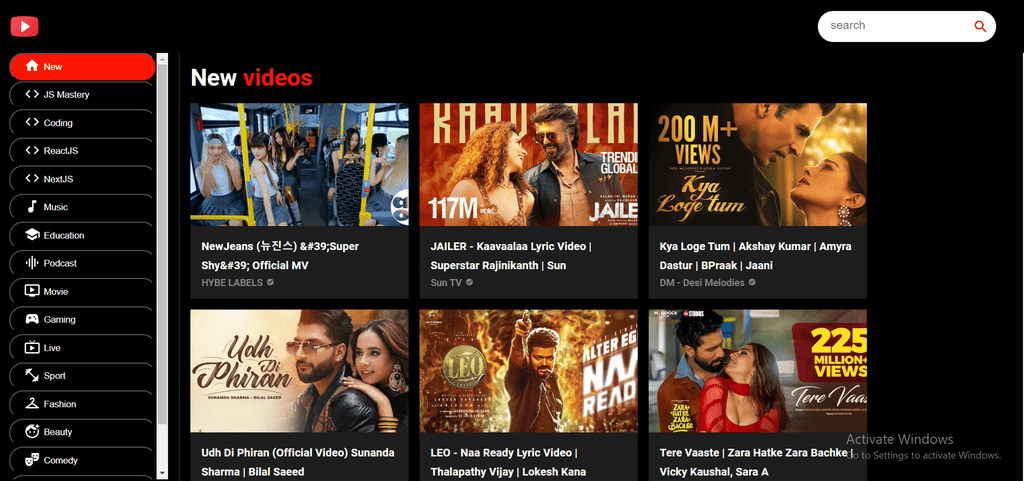Open the JAILER Kaavaalaa thumbnail
Viewport: 1024px width, 481px height.
pos(528,164)
